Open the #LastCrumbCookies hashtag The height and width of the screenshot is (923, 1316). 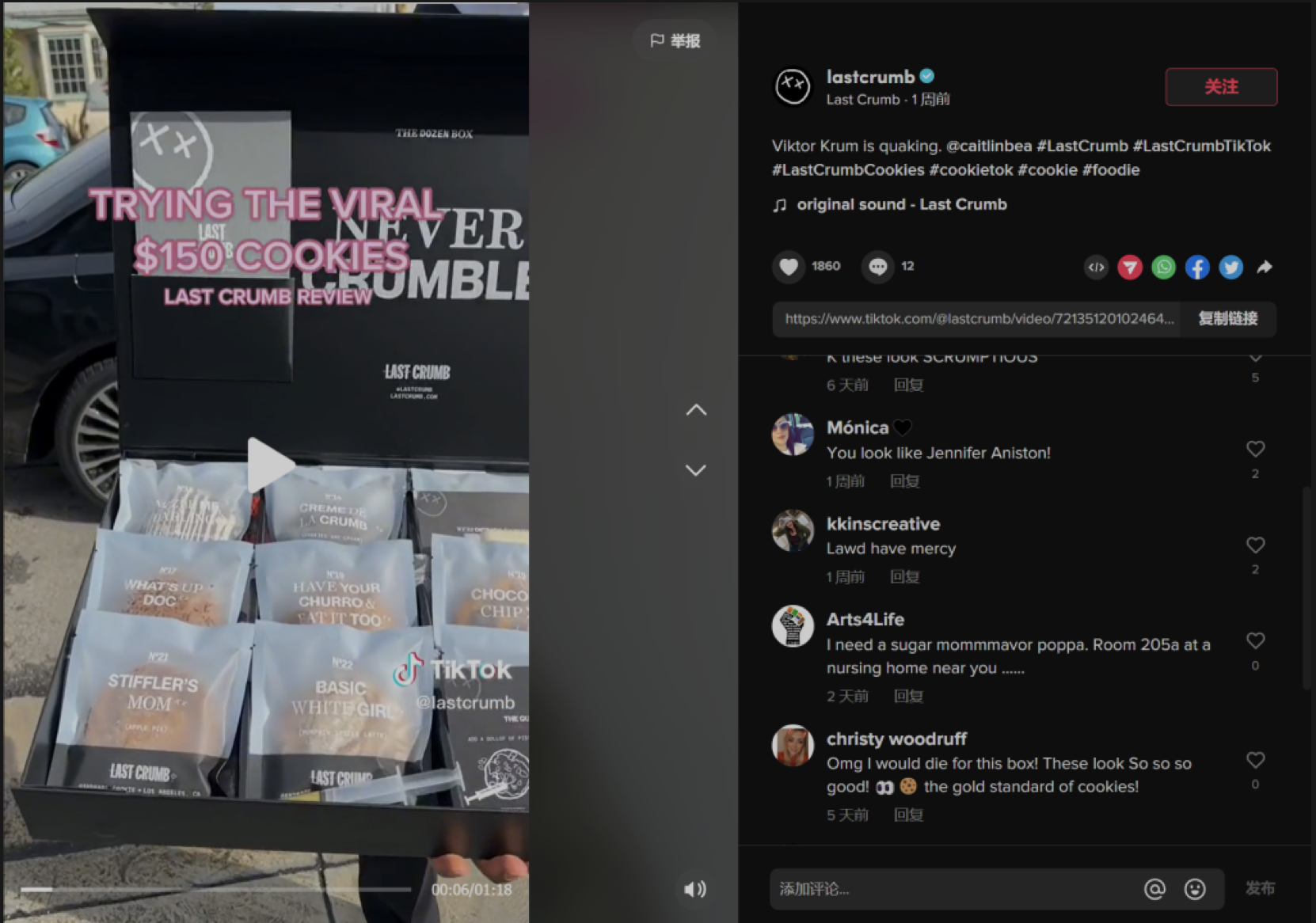pos(848,169)
